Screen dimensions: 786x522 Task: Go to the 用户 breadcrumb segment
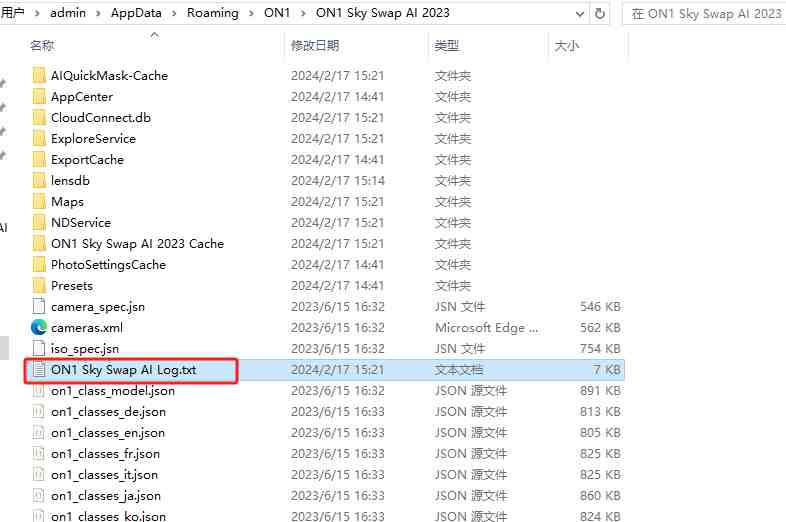(x=13, y=13)
